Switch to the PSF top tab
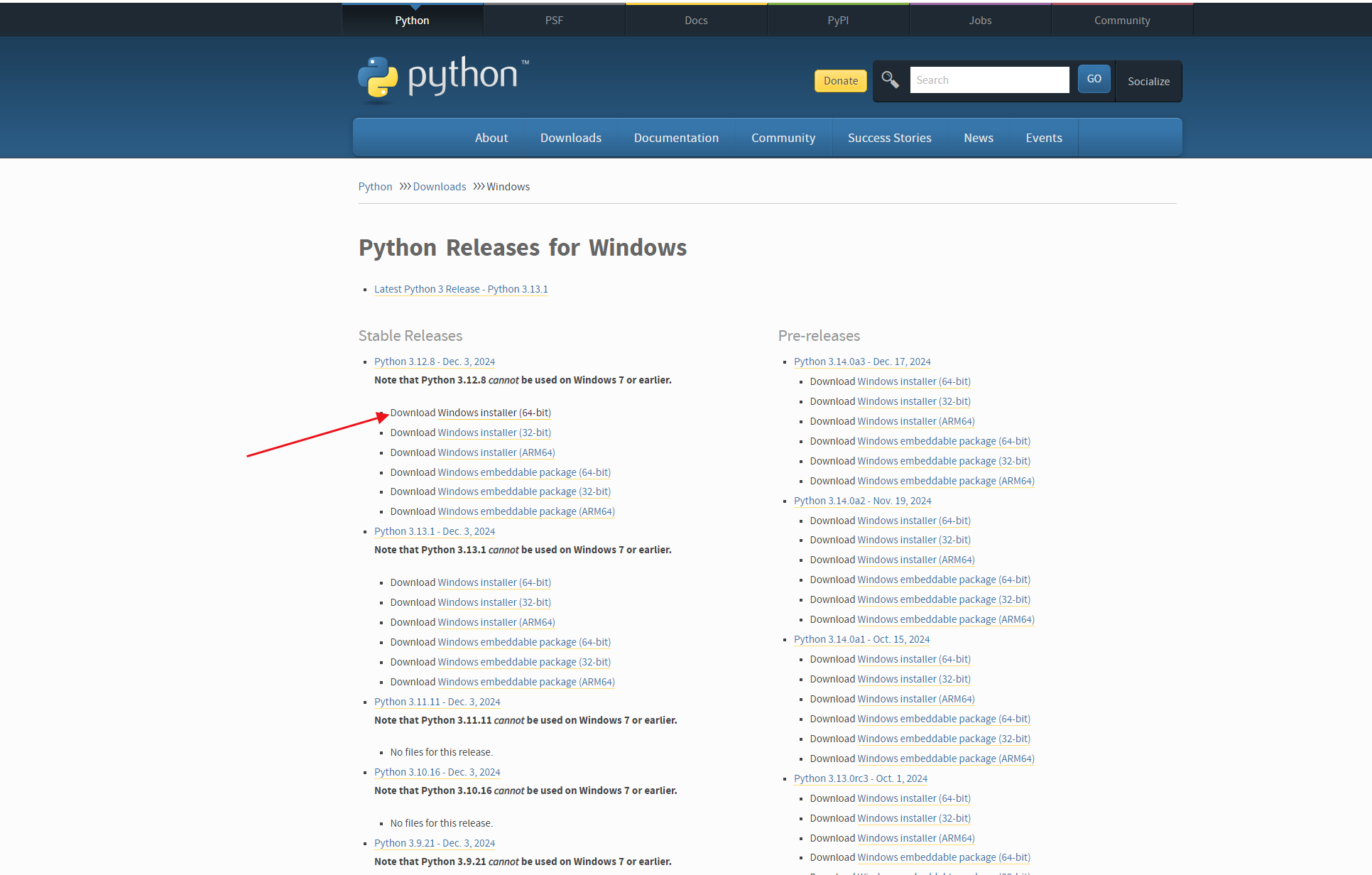Screen dimensions: 1372x875 [554, 21]
